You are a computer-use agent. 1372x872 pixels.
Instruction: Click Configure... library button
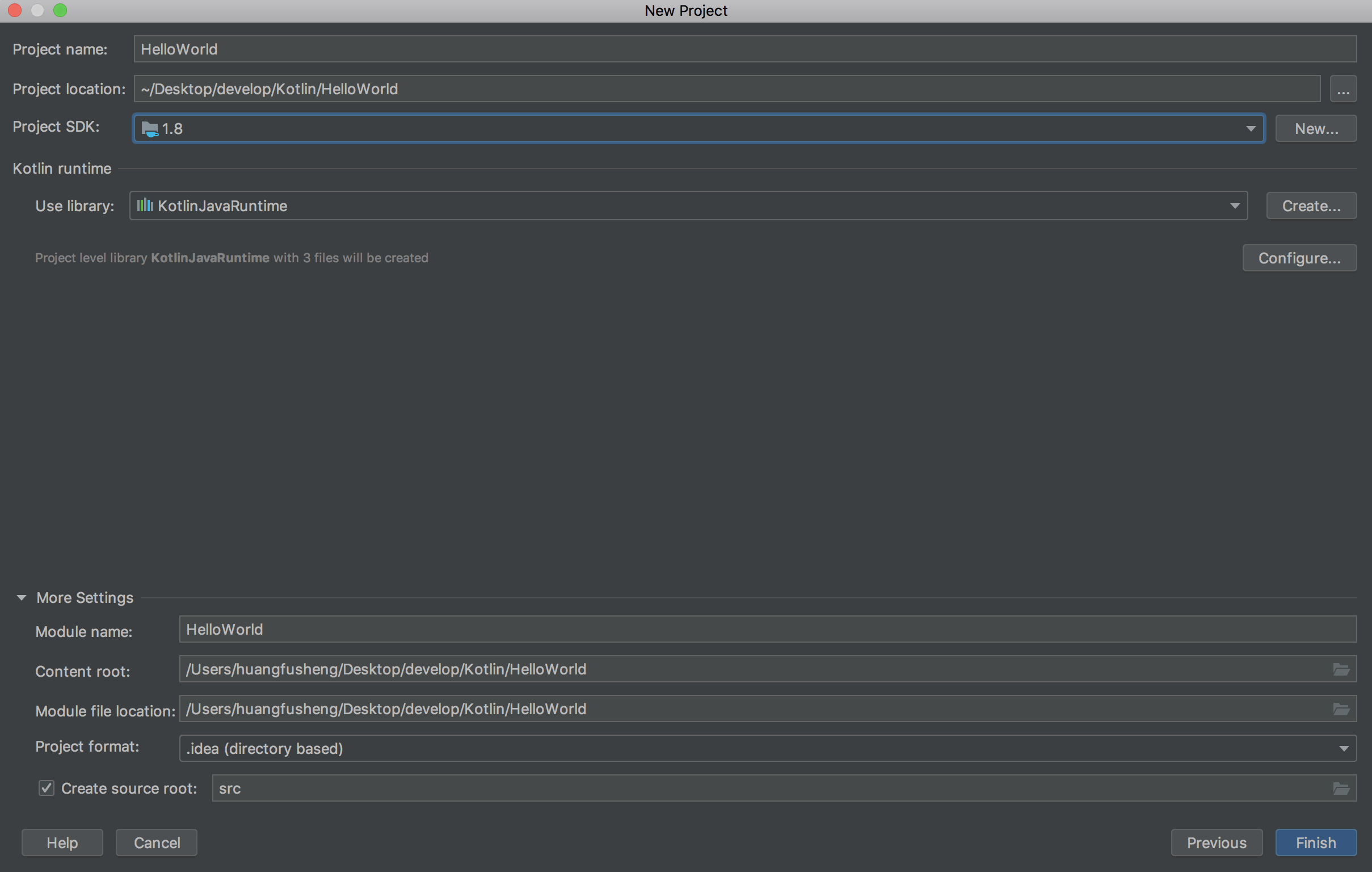1298,258
